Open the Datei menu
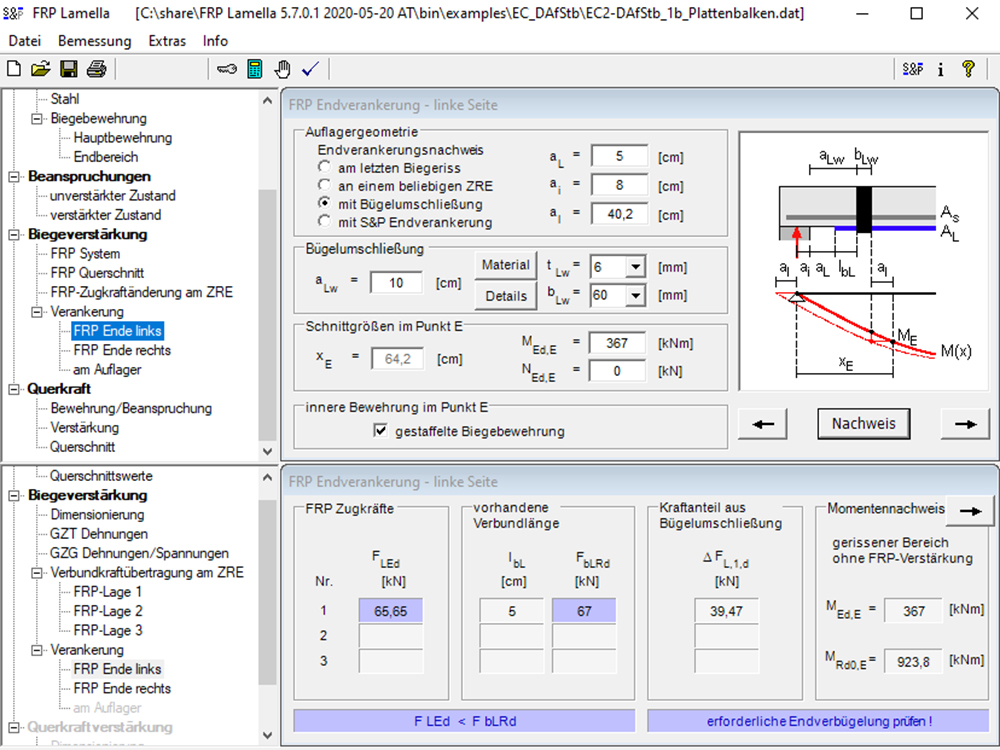This screenshot has width=1000, height=750. pos(25,41)
